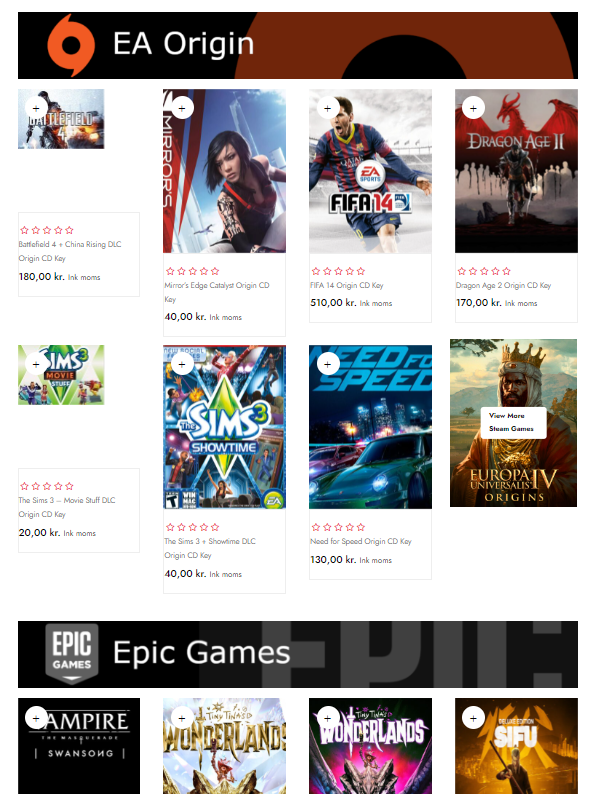Screen dimensions: 590x794
Task: Click the plus icon on Battlefield 4 cover
Action: point(36,108)
